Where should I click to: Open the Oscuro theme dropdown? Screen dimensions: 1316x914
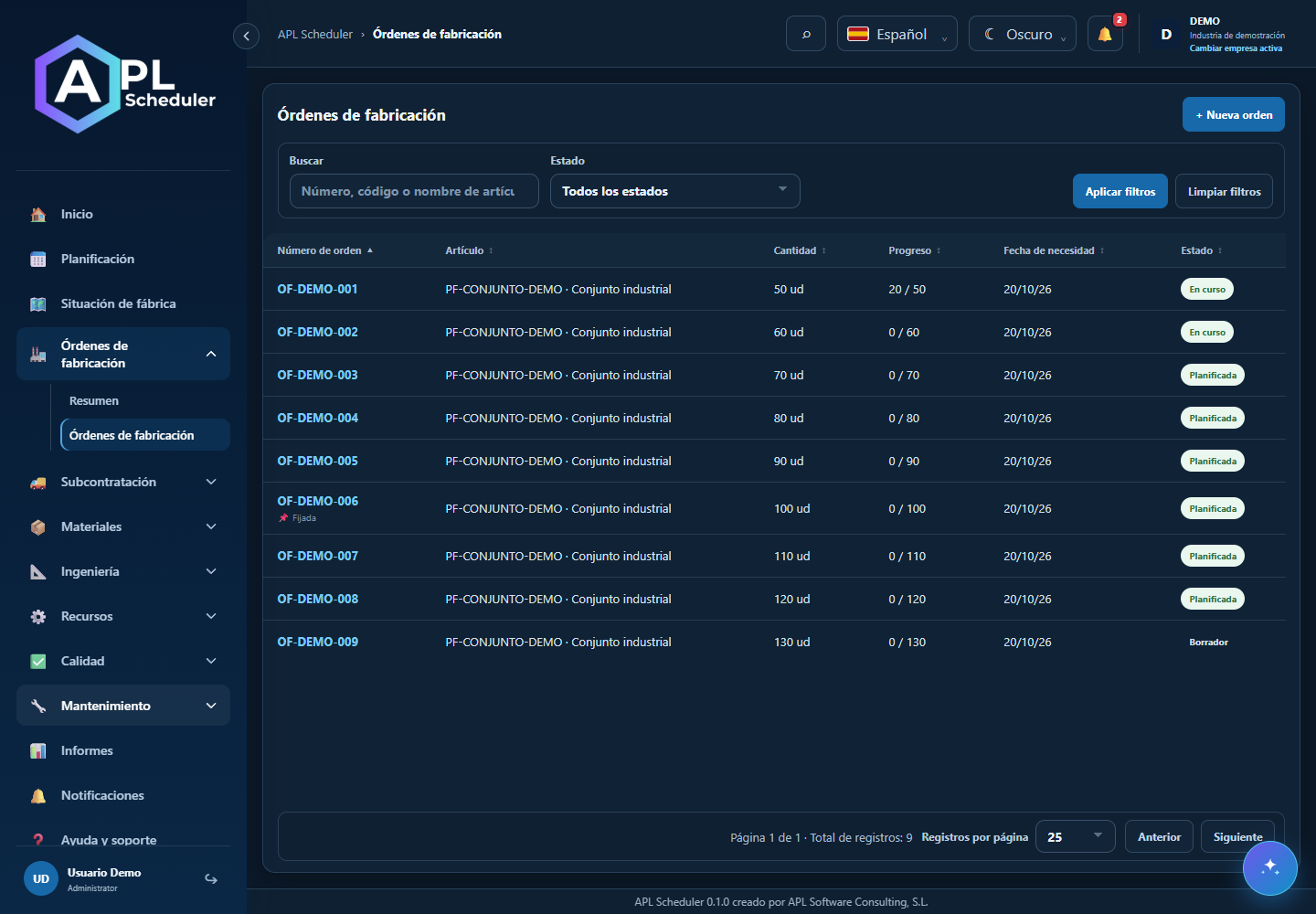click(1023, 34)
